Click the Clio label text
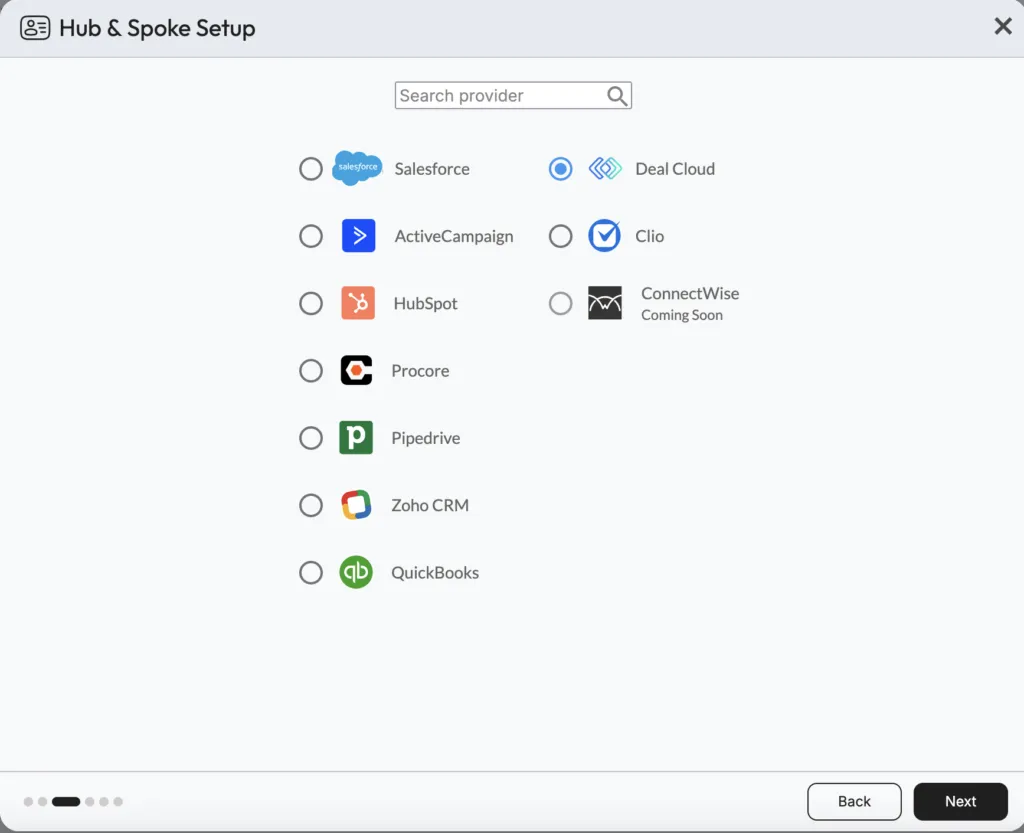 tap(650, 236)
